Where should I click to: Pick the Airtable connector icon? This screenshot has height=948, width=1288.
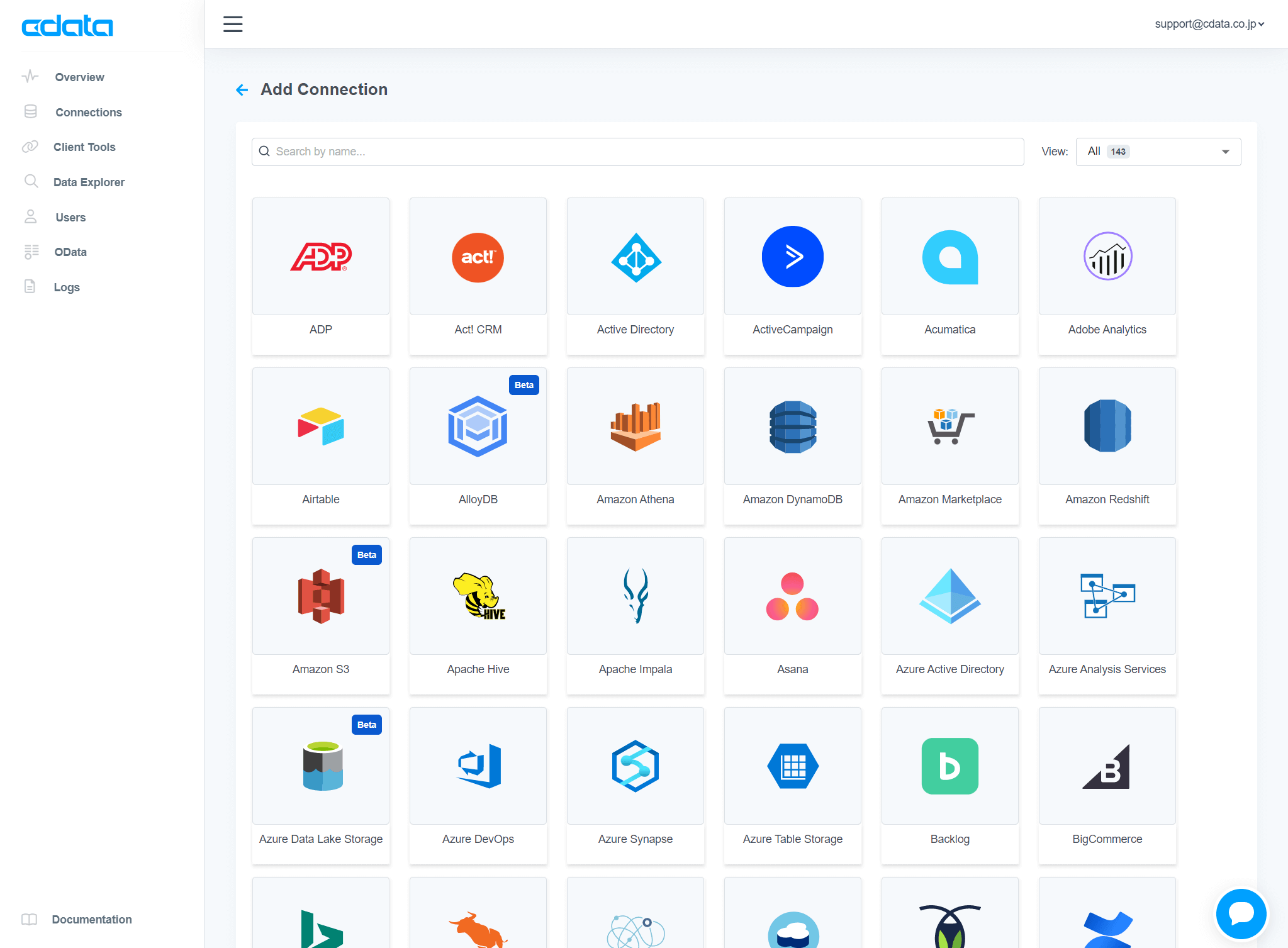[321, 427]
